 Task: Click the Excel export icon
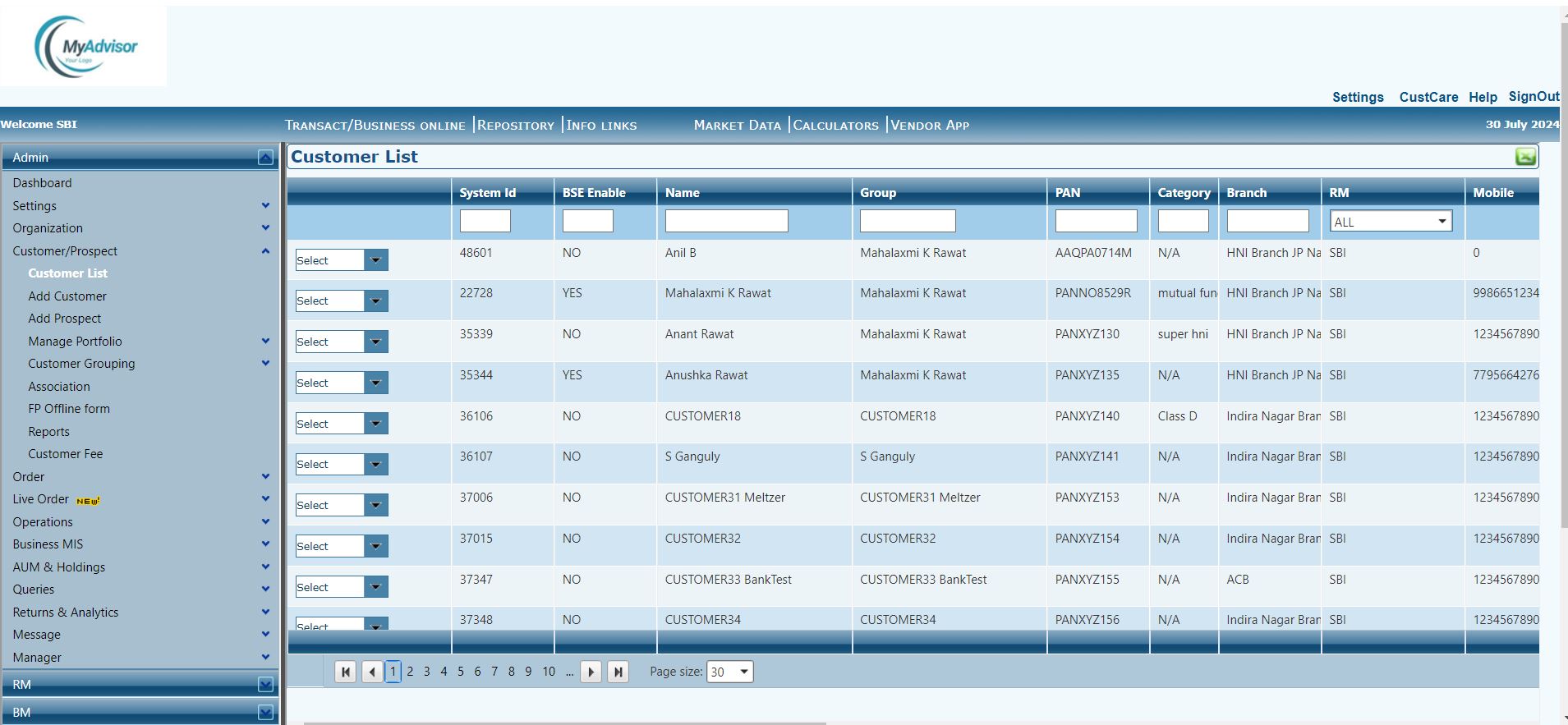[1525, 157]
